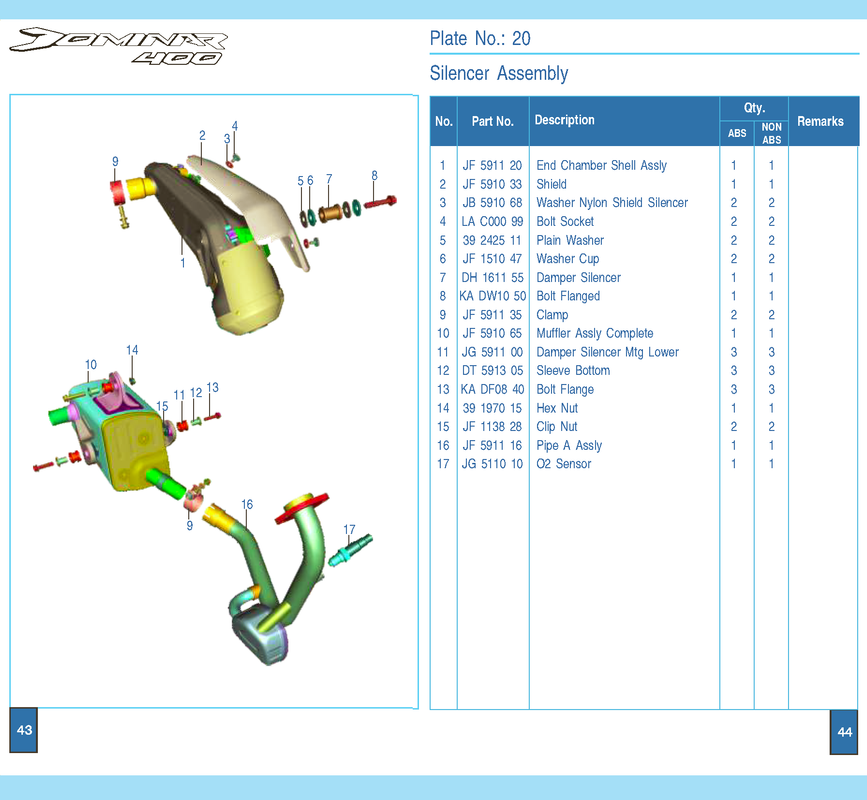Click the 'Washer Cup' description
The height and width of the screenshot is (800, 867).
click(x=568, y=259)
